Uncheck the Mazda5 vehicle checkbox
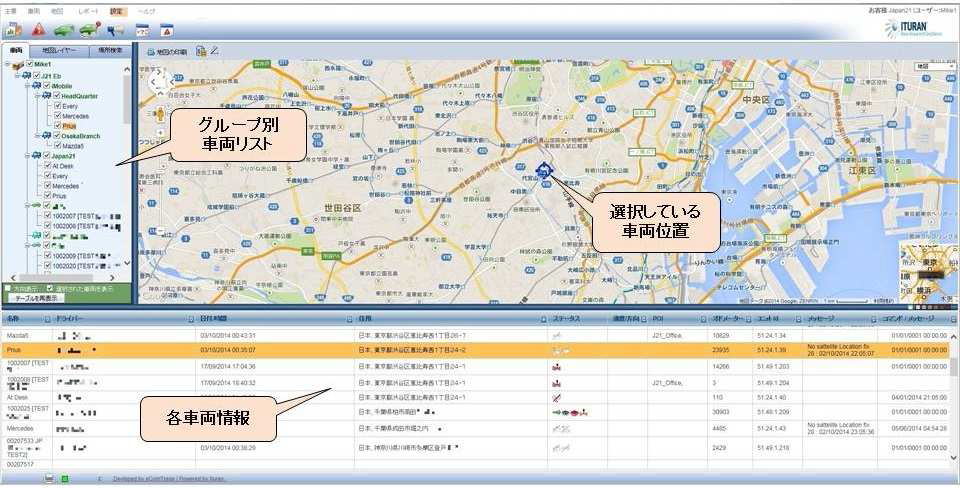 (x=58, y=146)
